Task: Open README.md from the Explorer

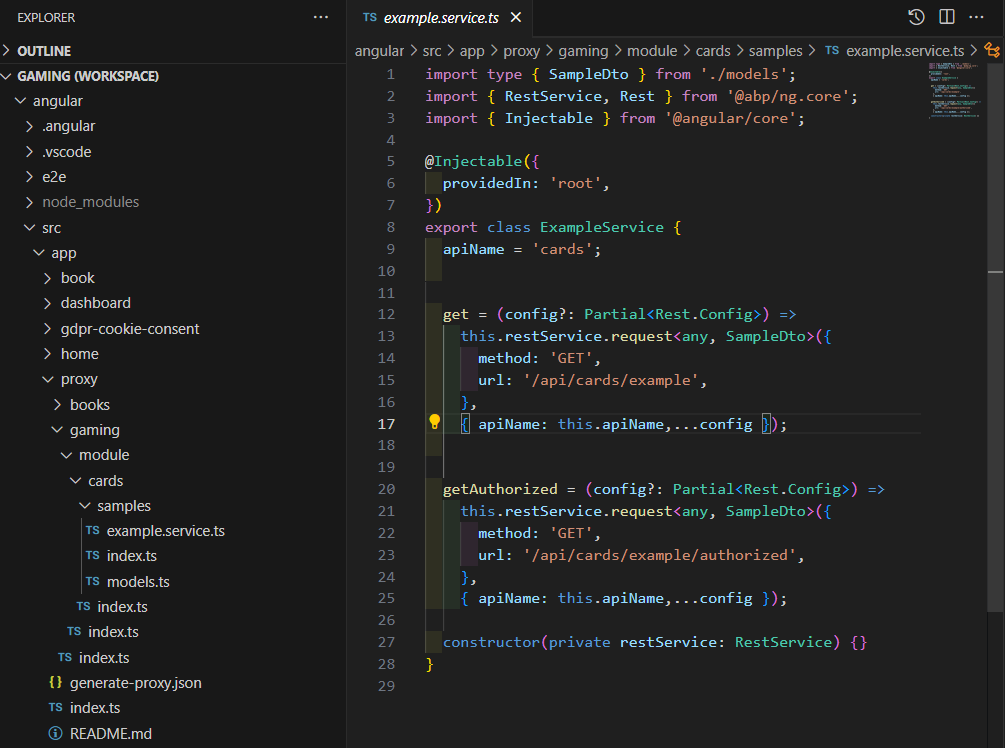Action: pos(110,733)
